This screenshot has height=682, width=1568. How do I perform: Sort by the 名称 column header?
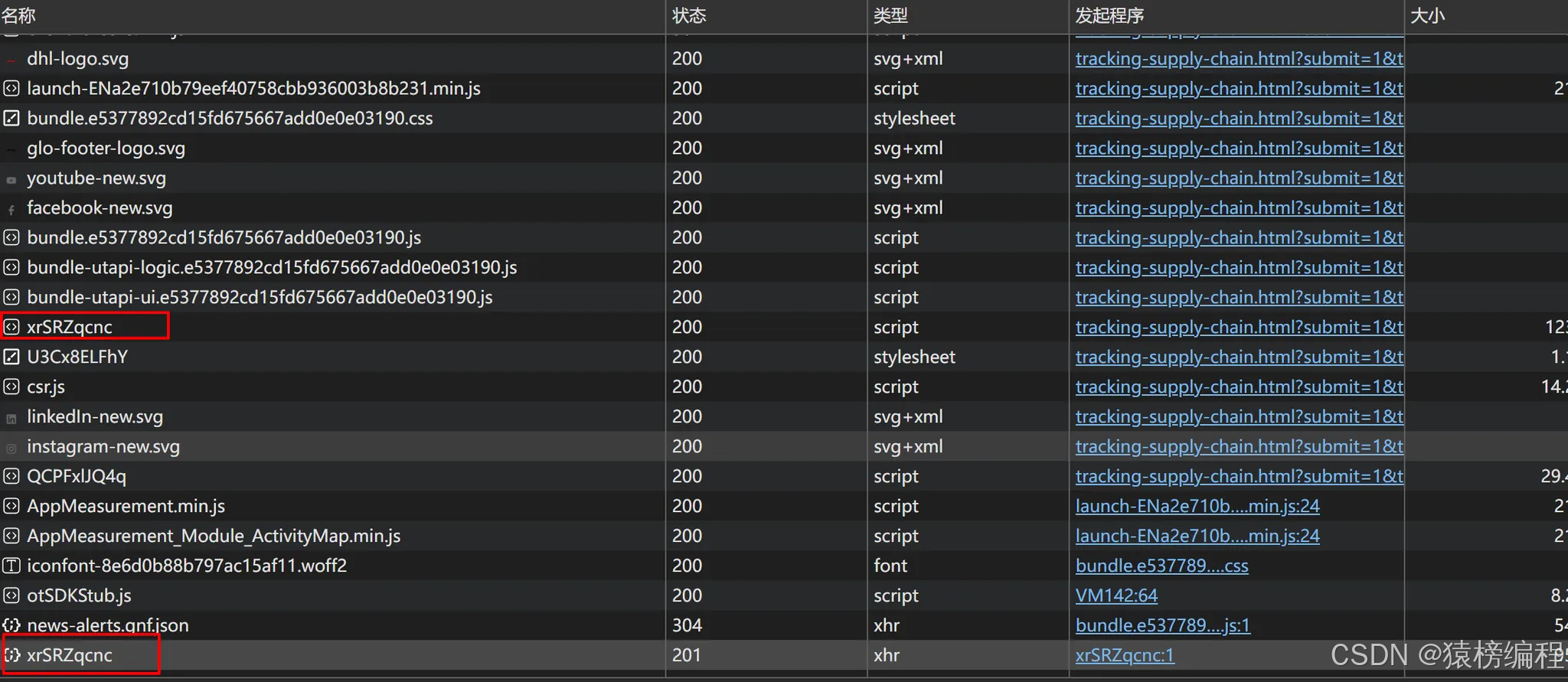pyautogui.click(x=18, y=15)
